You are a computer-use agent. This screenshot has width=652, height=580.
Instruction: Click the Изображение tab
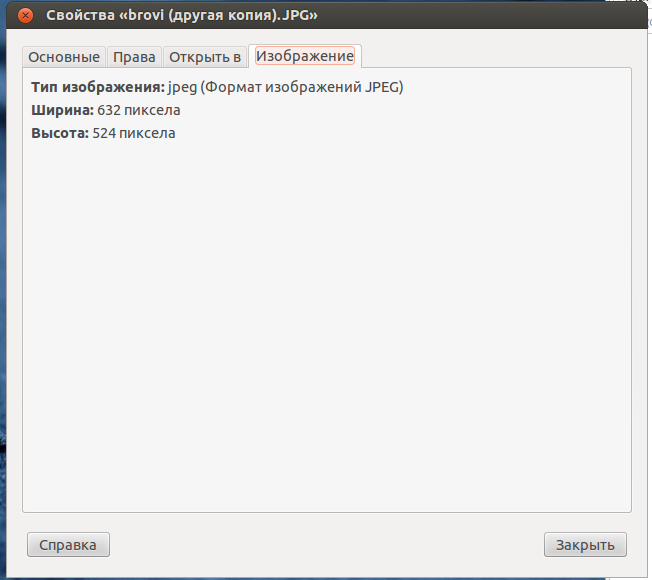click(x=305, y=56)
